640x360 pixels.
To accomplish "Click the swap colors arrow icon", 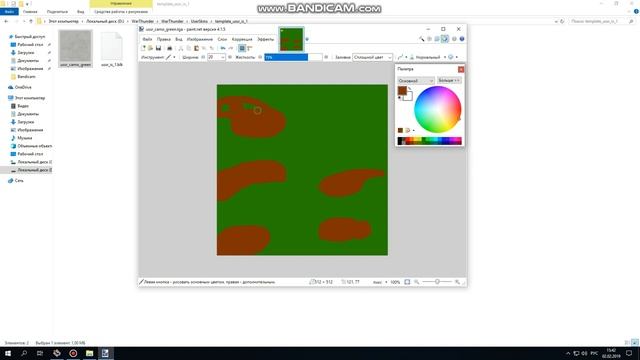I will [x=409, y=88].
